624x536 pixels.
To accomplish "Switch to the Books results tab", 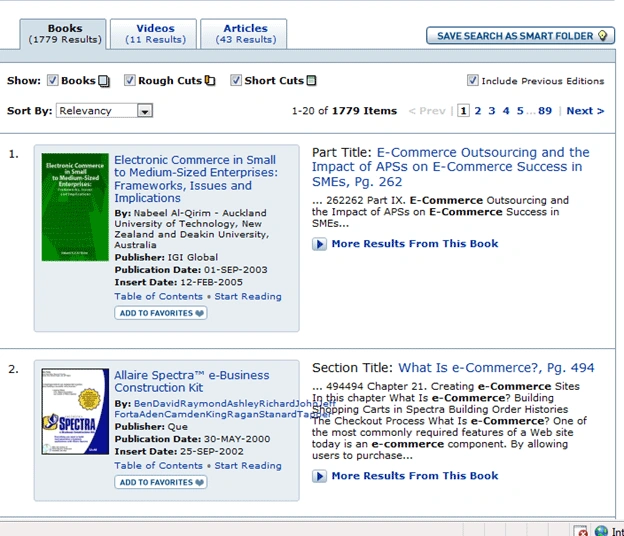I will pyautogui.click(x=63, y=34).
